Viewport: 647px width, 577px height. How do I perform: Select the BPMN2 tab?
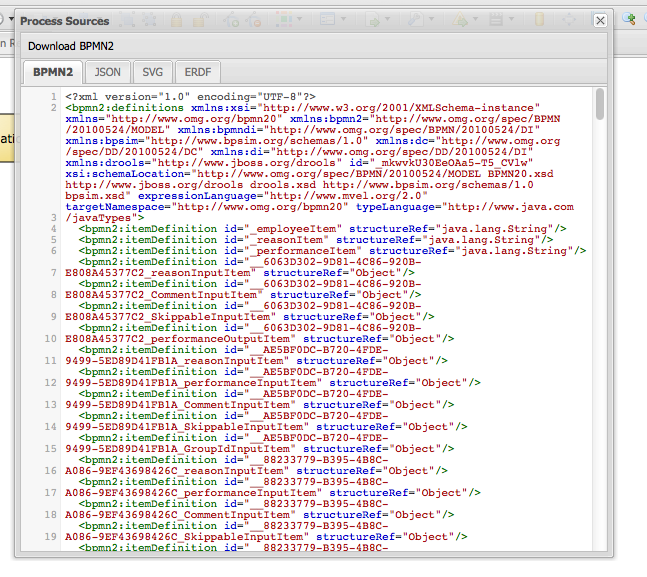coord(52,72)
